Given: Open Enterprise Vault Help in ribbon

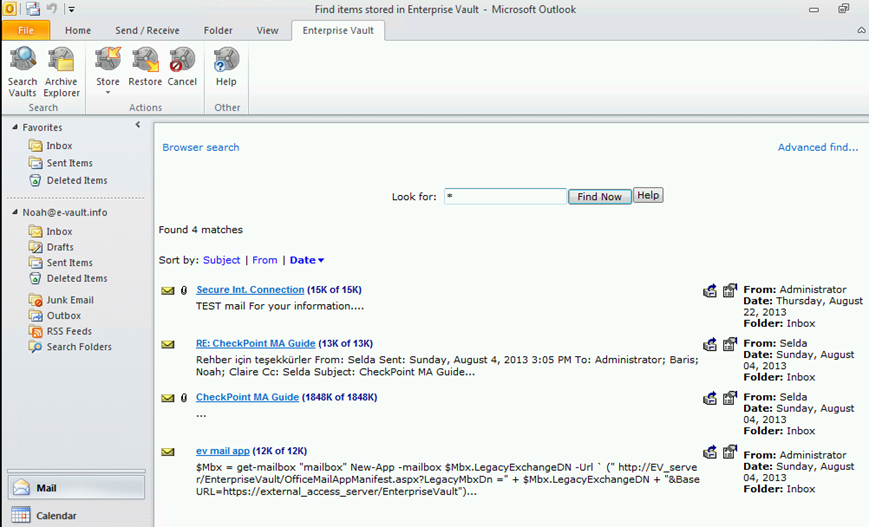Looking at the screenshot, I should (226, 66).
